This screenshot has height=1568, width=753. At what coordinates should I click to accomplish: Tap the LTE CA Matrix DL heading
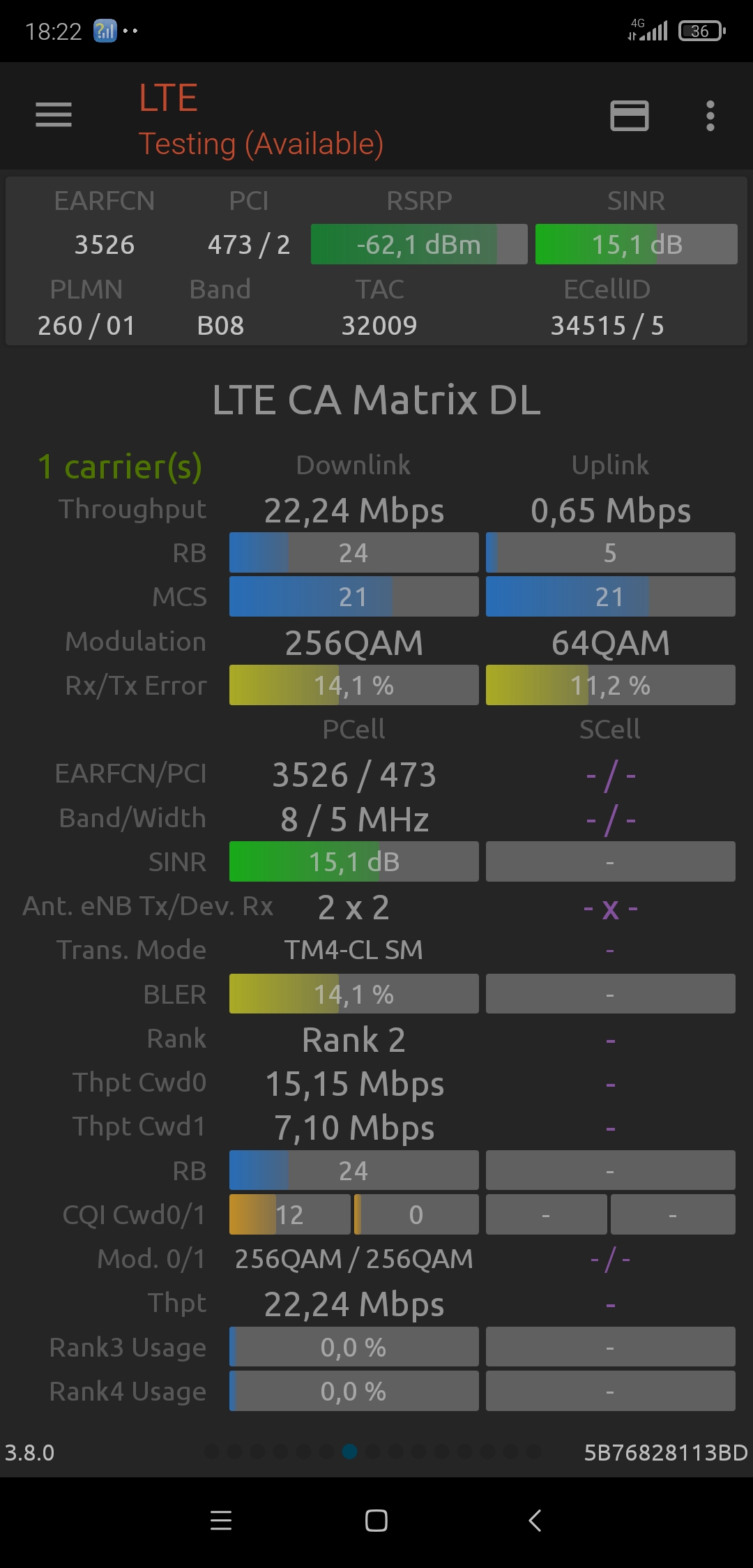click(376, 400)
